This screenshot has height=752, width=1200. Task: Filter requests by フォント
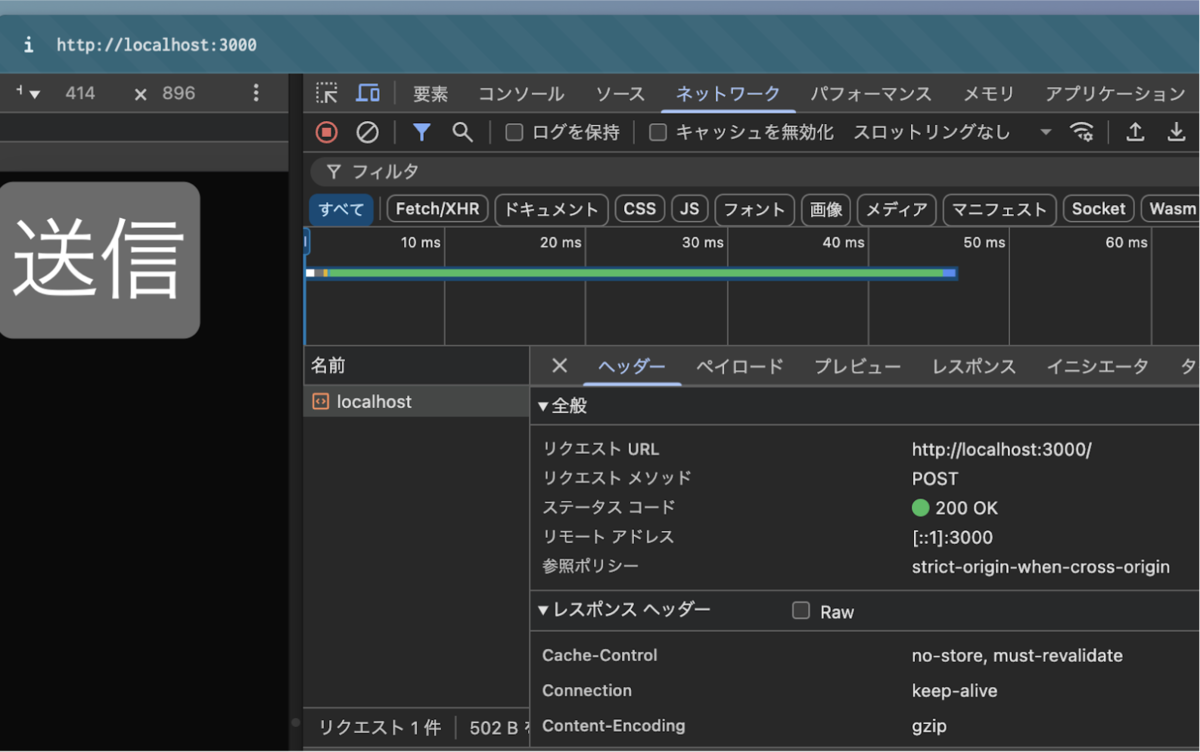[x=755, y=209]
